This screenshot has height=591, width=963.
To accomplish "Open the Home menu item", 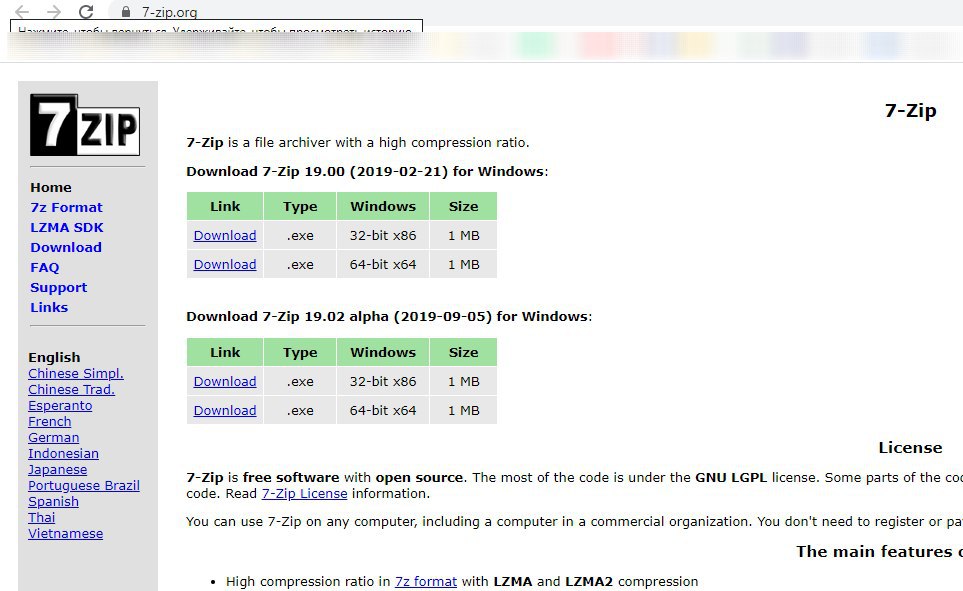I will coord(51,187).
